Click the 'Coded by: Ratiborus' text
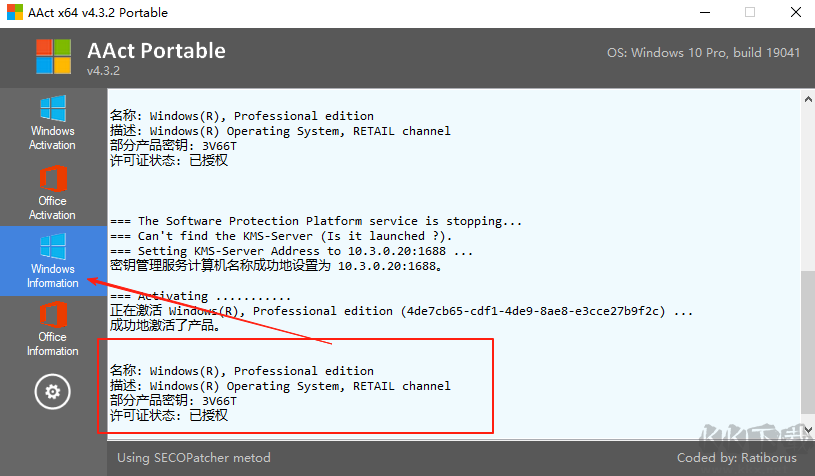Viewport: 815px width, 476px height. [x=737, y=458]
